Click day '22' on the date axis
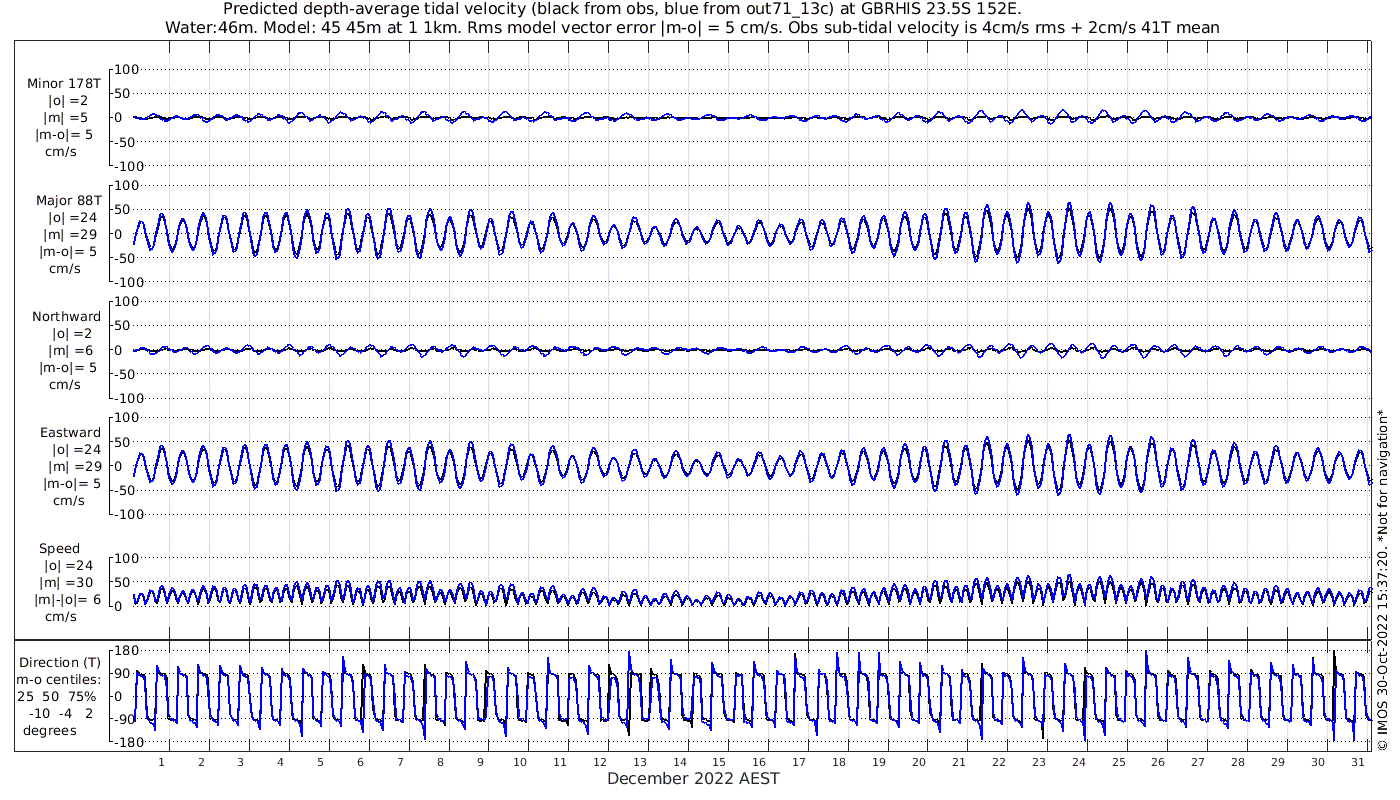The width and height of the screenshot is (1400, 800). pos(999,762)
